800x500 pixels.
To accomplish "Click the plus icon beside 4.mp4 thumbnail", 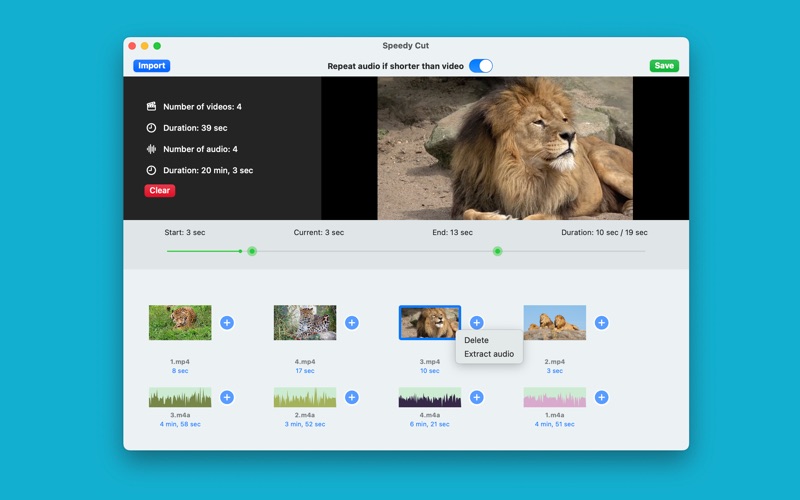I will 352,322.
